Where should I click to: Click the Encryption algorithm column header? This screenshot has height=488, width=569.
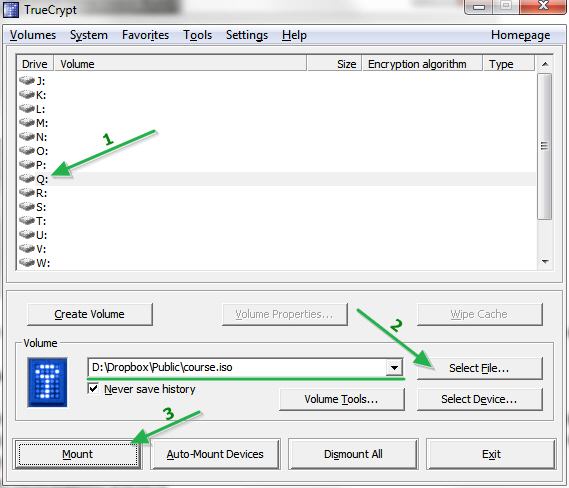pos(422,64)
